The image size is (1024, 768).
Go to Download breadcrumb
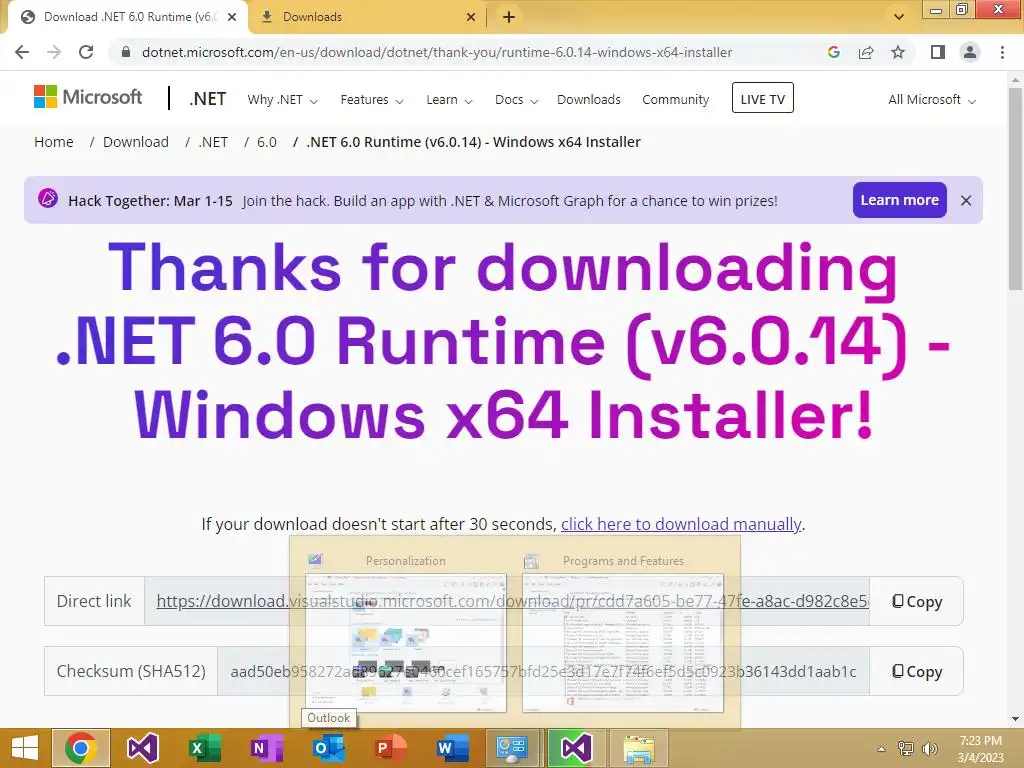point(136,142)
